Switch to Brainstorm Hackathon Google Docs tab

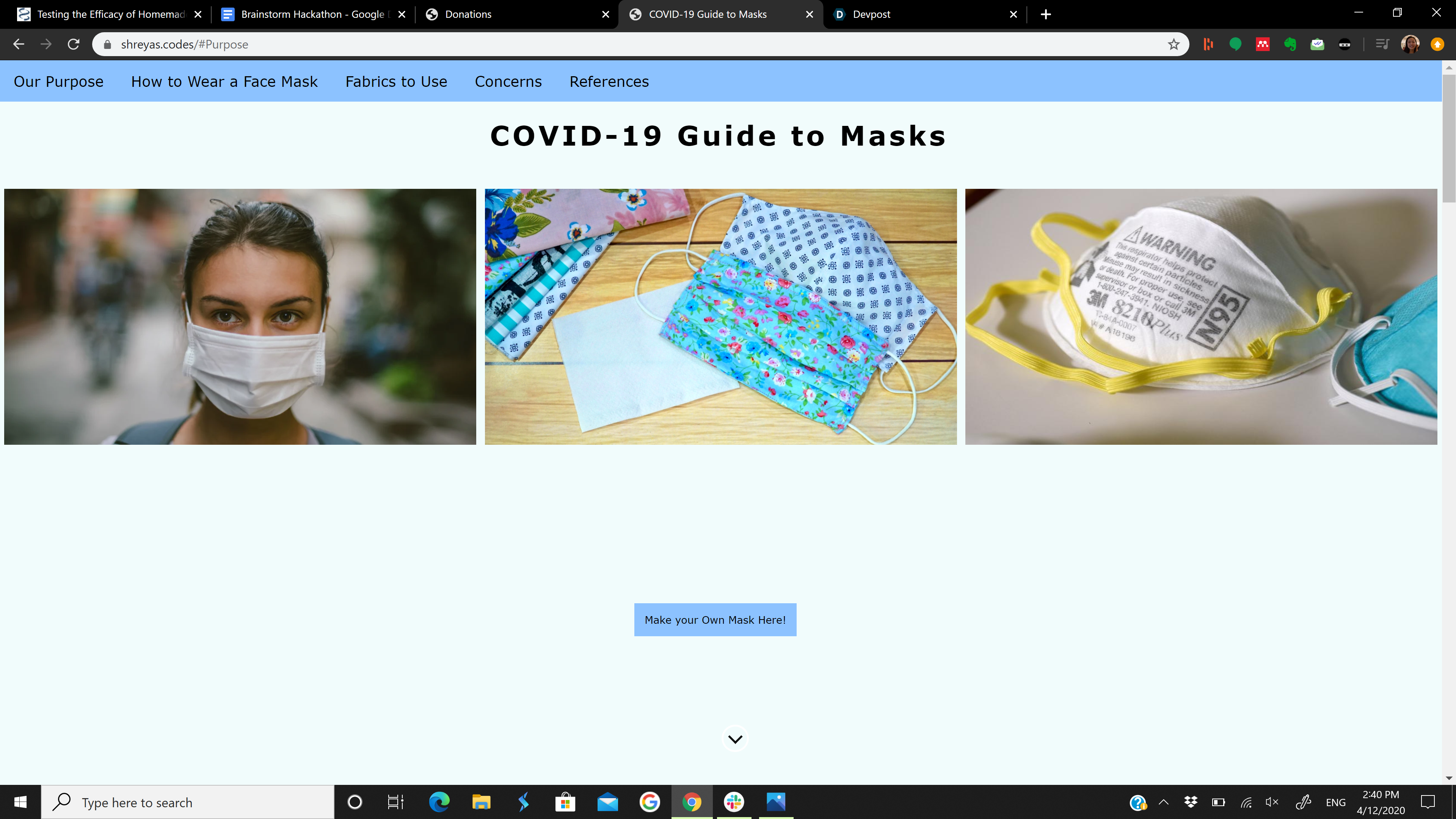click(x=312, y=15)
